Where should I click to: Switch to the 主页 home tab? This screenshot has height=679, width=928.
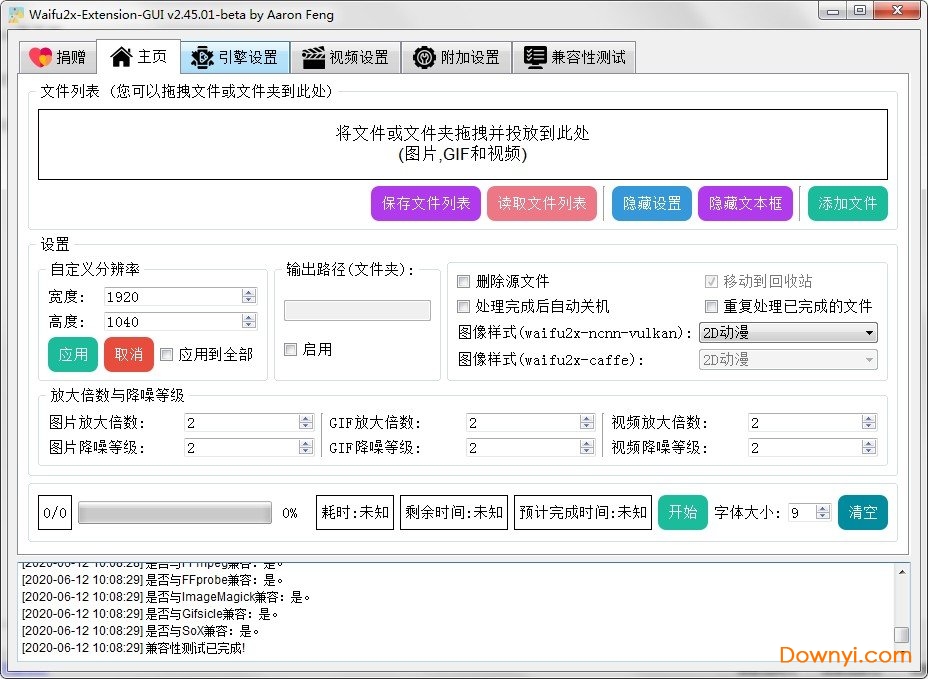(139, 57)
